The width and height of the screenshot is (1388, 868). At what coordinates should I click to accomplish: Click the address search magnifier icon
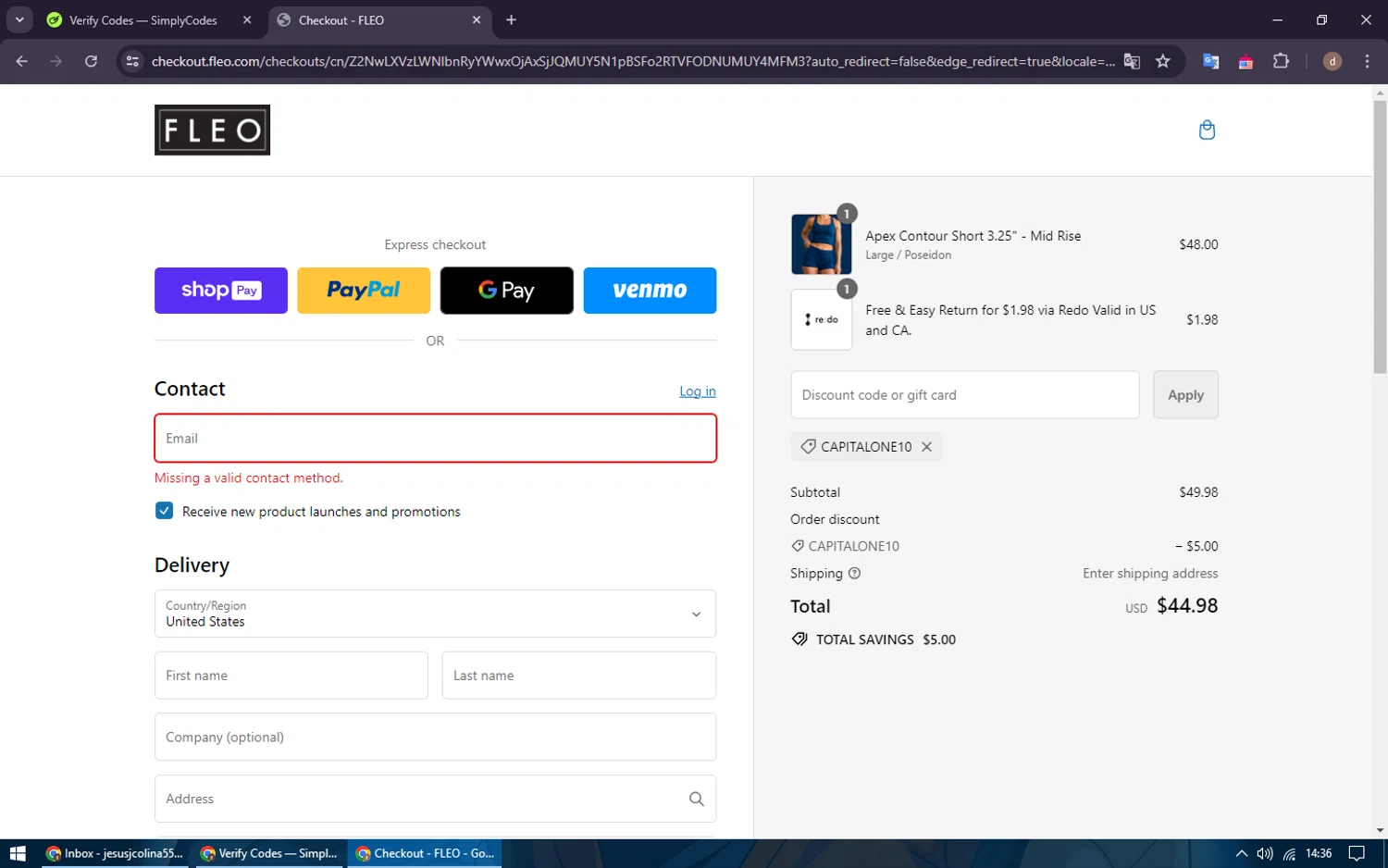pyautogui.click(x=696, y=799)
